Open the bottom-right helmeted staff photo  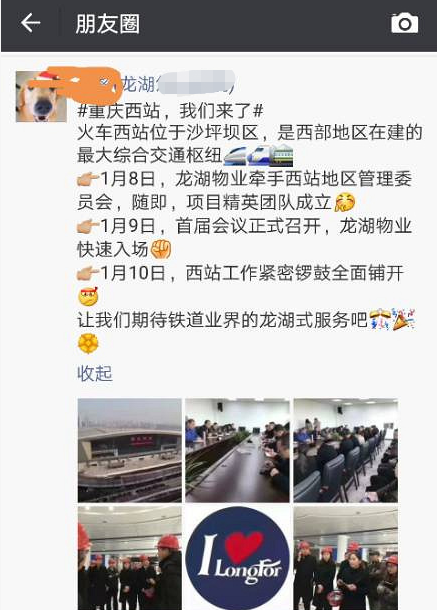[346, 558]
